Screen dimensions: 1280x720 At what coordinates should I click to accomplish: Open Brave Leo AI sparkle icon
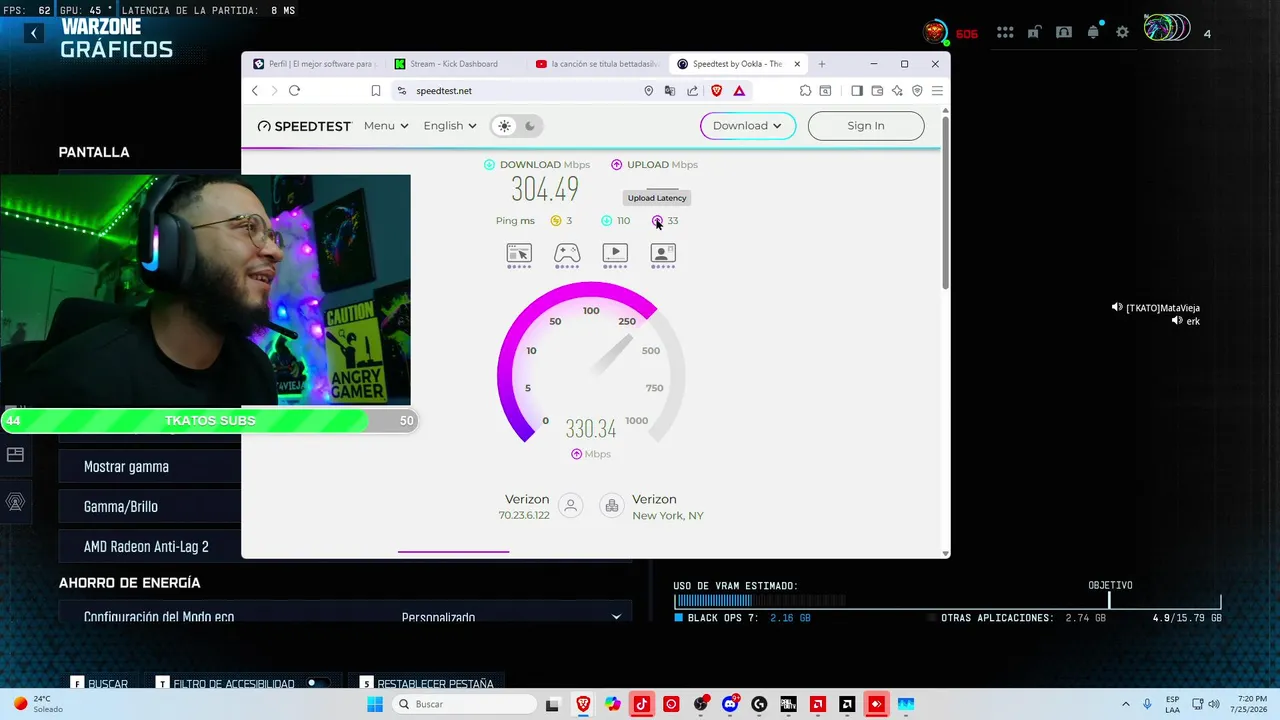click(897, 91)
